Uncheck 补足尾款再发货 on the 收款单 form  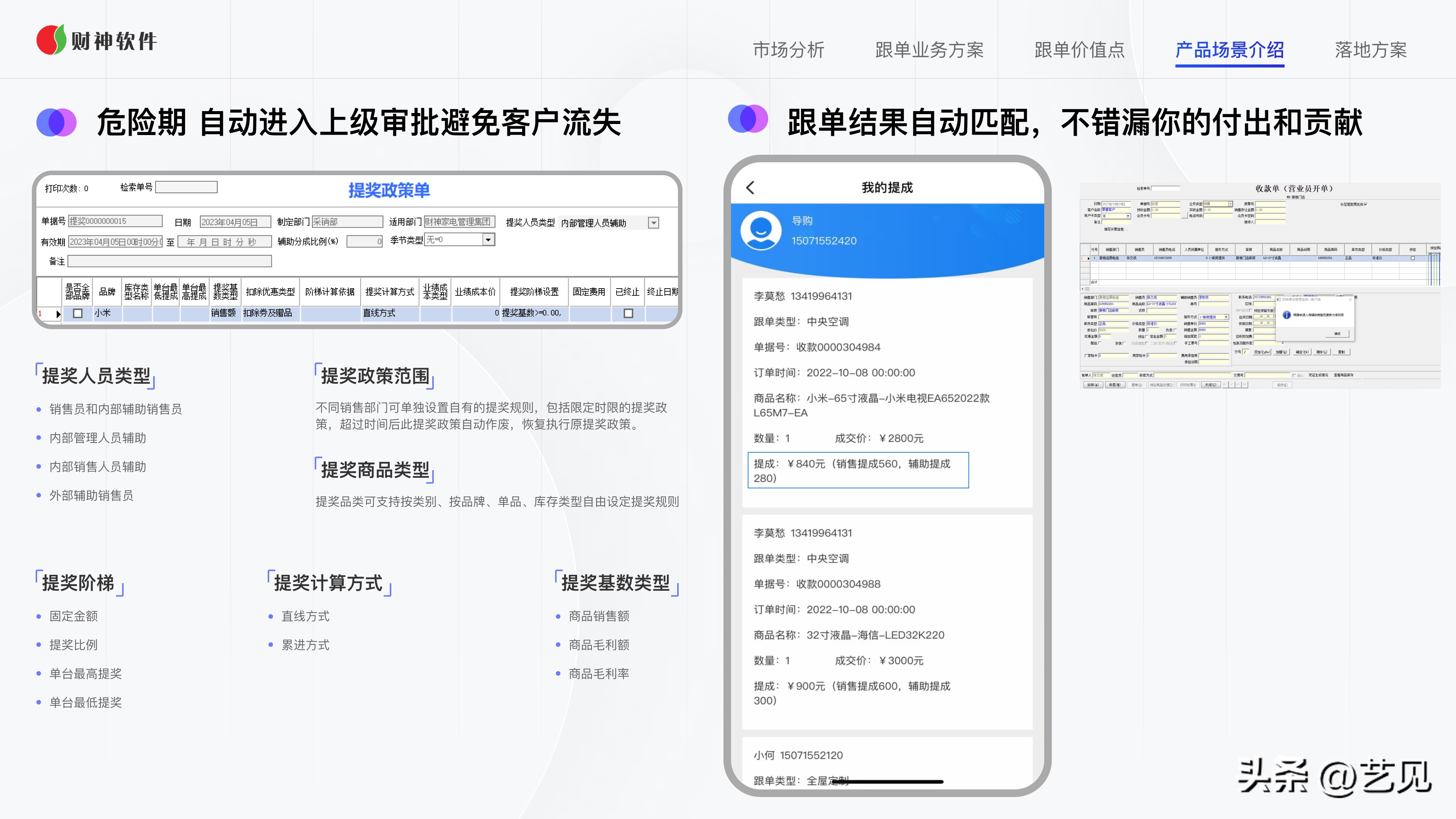[1366, 204]
